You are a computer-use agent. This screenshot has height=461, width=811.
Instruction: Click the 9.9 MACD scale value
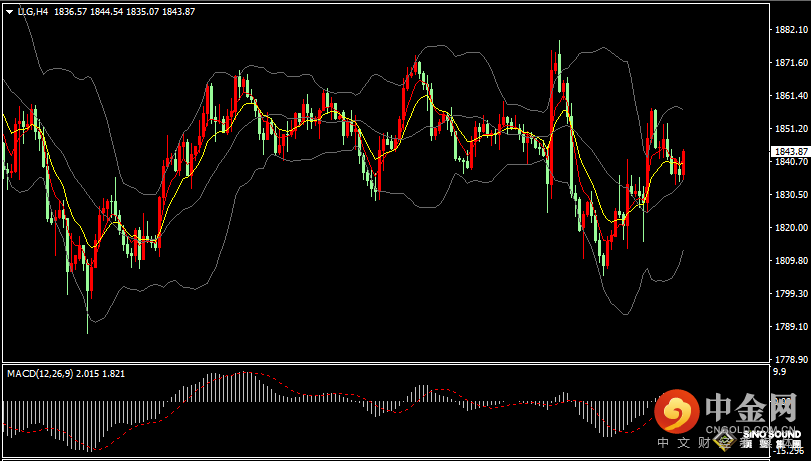(x=779, y=371)
